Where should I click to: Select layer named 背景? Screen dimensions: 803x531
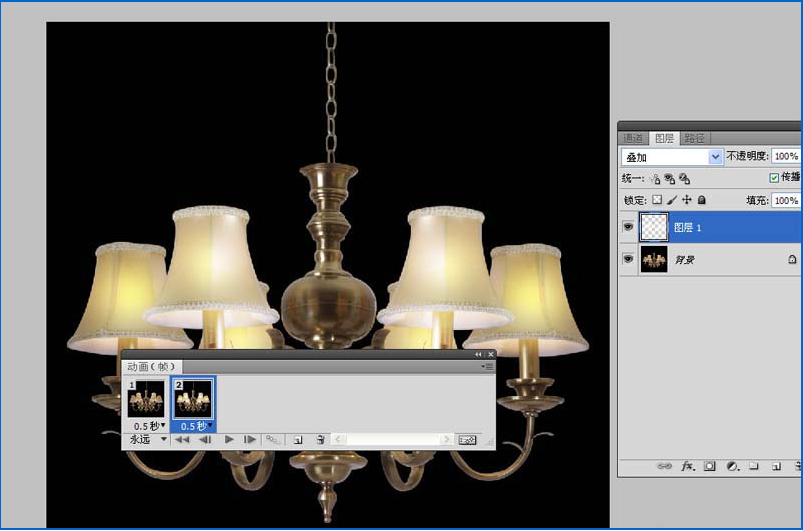coord(710,259)
